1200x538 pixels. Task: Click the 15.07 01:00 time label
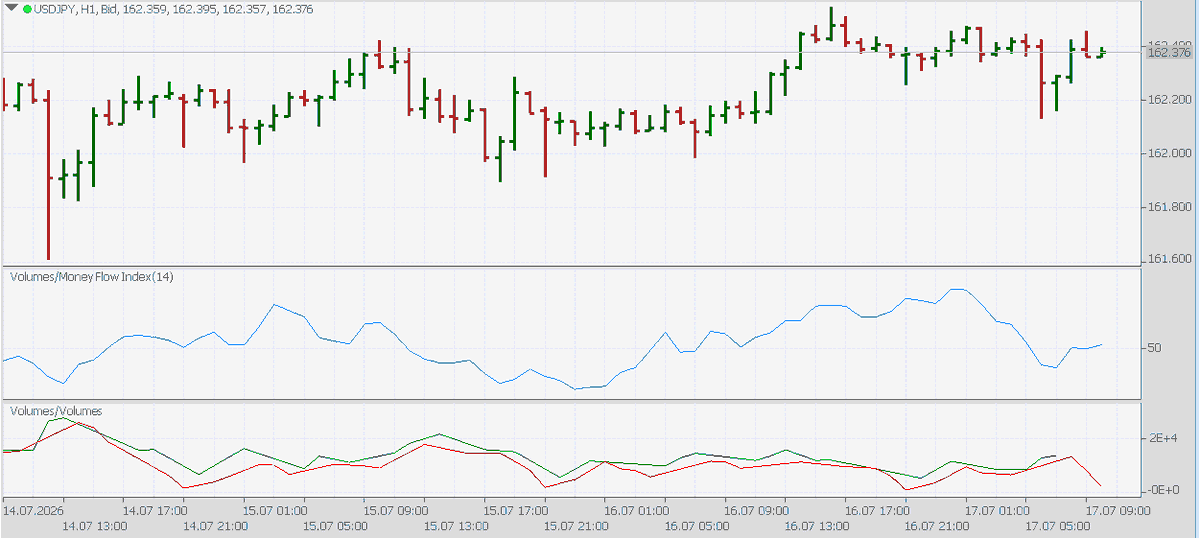[x=273, y=510]
